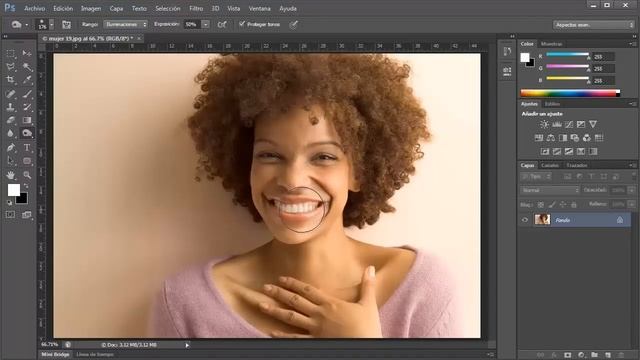Open the Opacidad slider arrow
Viewport: 640px width, 360px height.
coord(631,190)
